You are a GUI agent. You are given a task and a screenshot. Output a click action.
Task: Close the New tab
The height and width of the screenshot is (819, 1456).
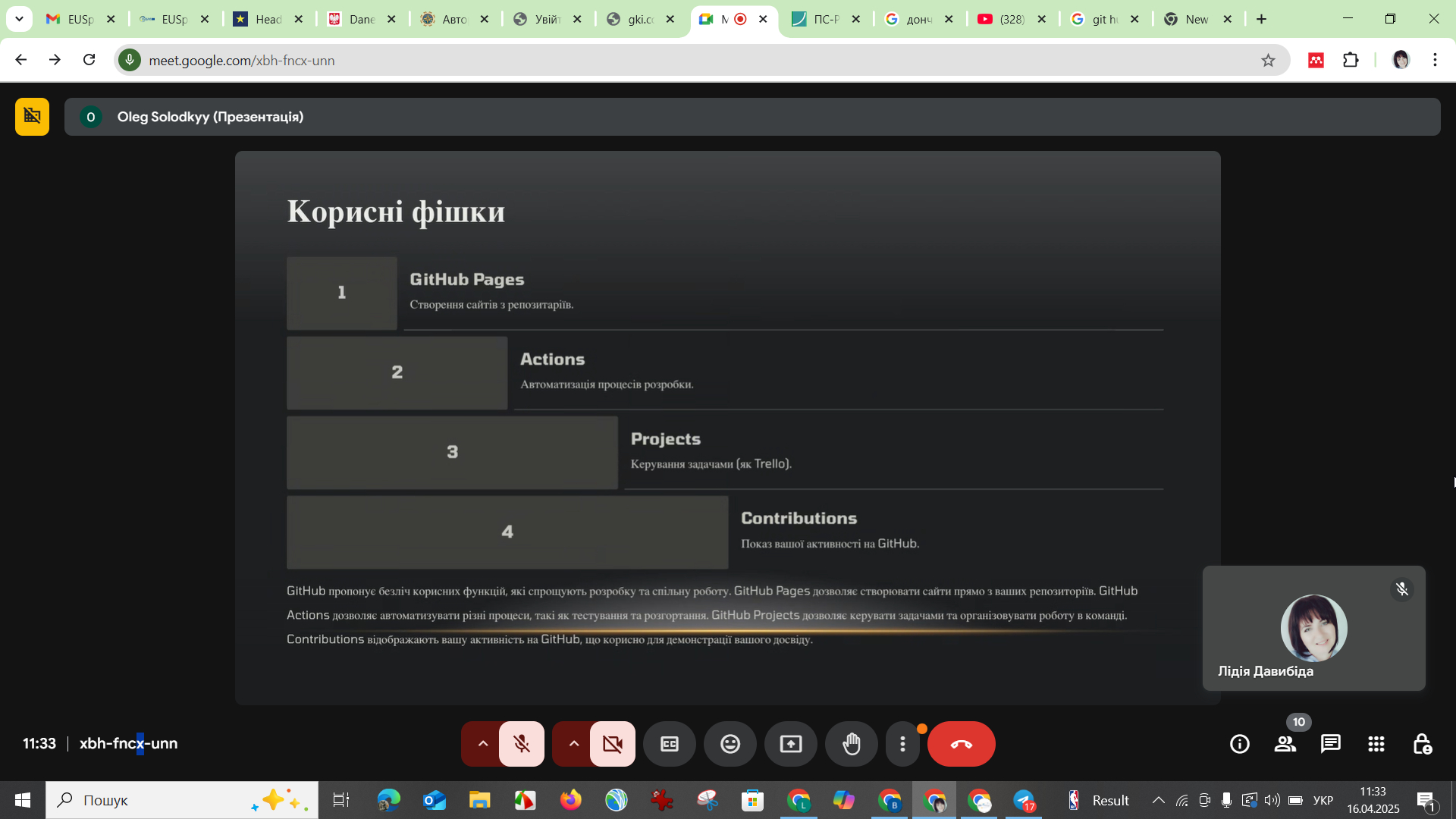click(x=1228, y=19)
